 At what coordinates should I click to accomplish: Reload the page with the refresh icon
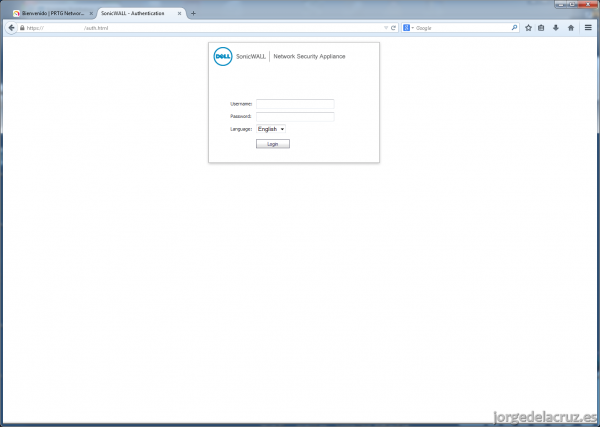pos(393,28)
